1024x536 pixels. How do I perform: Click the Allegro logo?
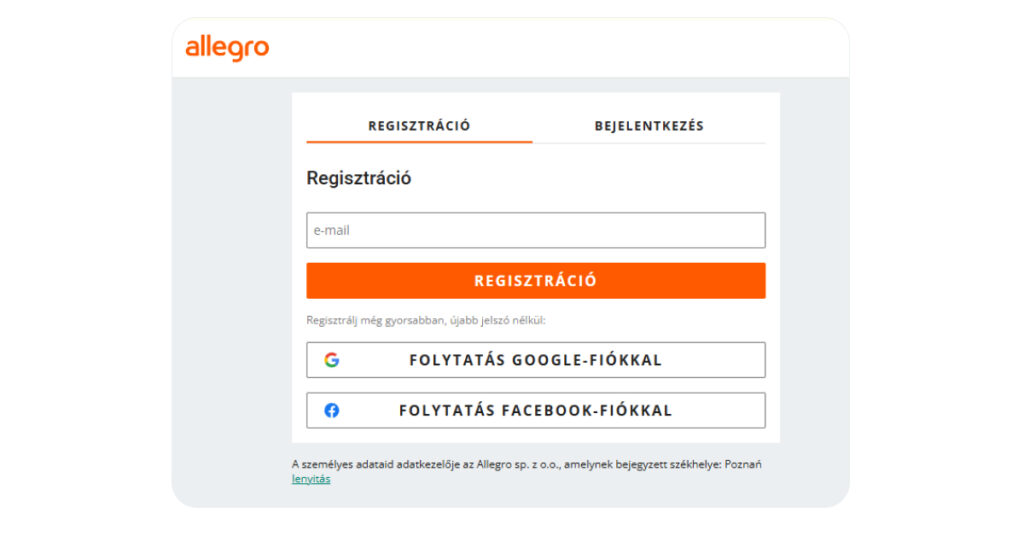point(227,48)
